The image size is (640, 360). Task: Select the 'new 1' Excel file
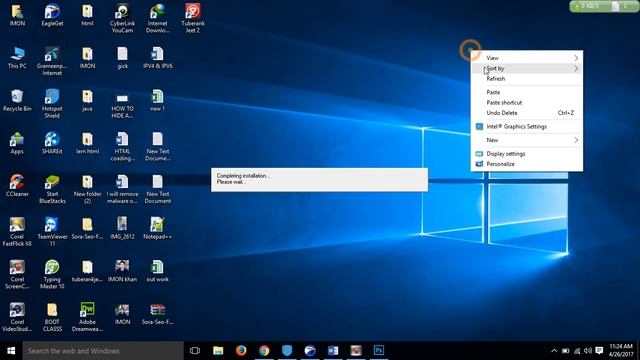(x=158, y=100)
